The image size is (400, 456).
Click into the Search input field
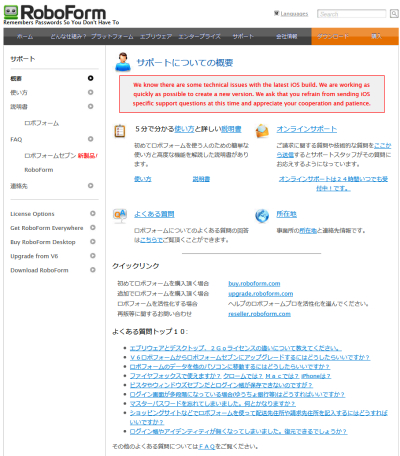click(352, 14)
